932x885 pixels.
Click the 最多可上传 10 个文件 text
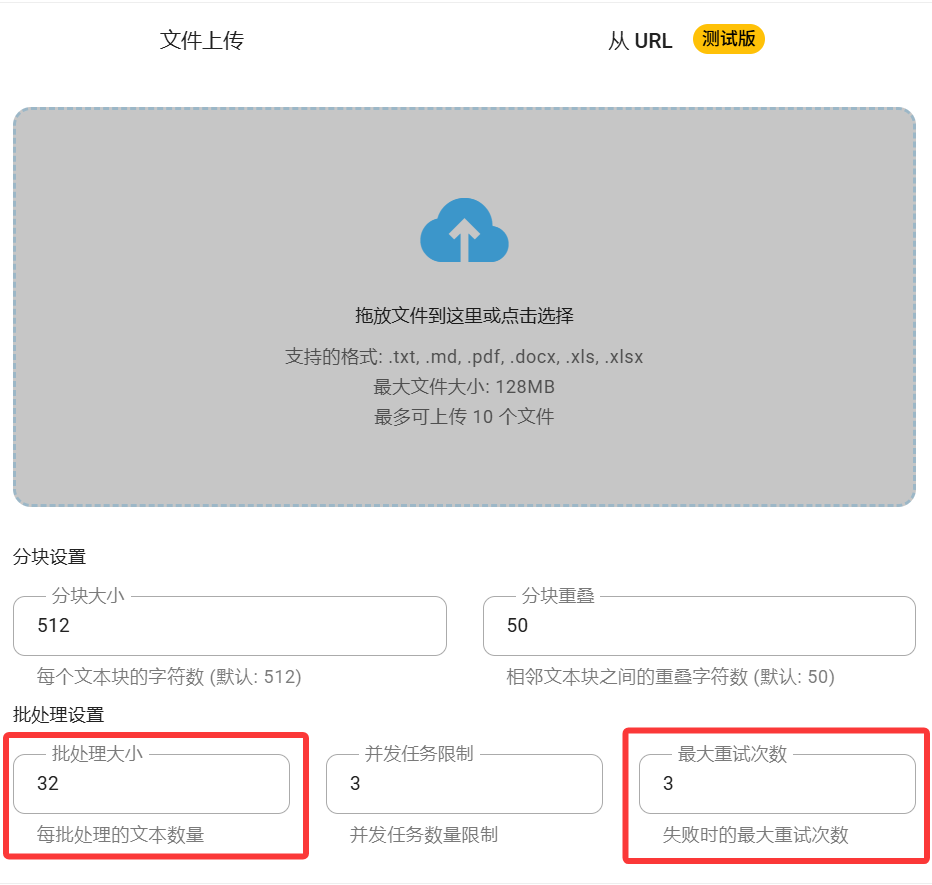tap(463, 417)
